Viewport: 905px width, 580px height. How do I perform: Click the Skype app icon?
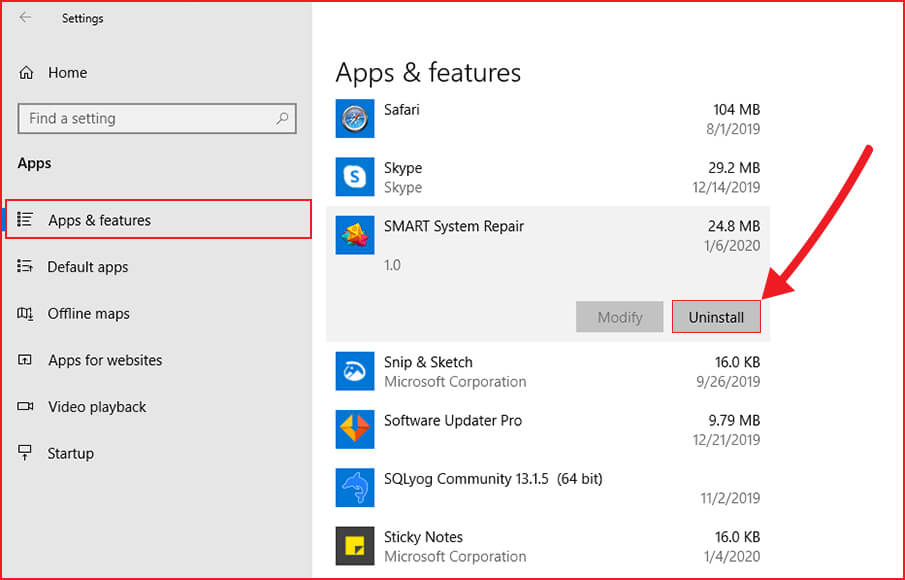coord(355,177)
